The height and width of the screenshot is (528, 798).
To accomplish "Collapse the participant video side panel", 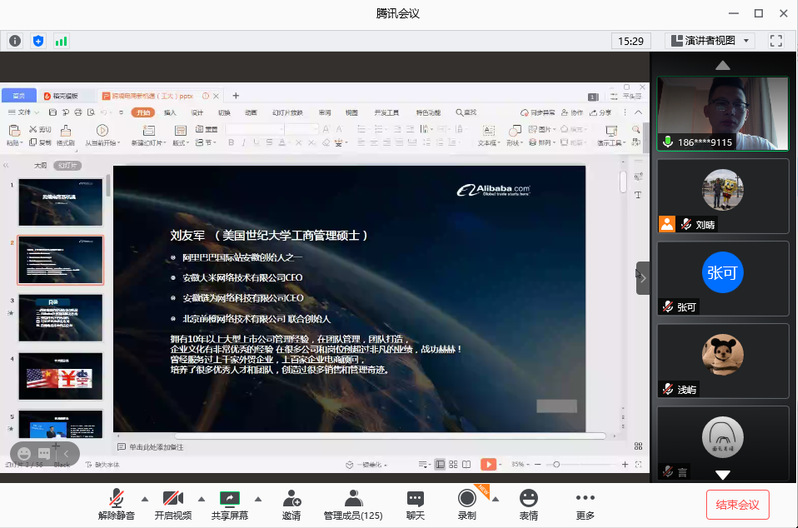I will coord(643,278).
